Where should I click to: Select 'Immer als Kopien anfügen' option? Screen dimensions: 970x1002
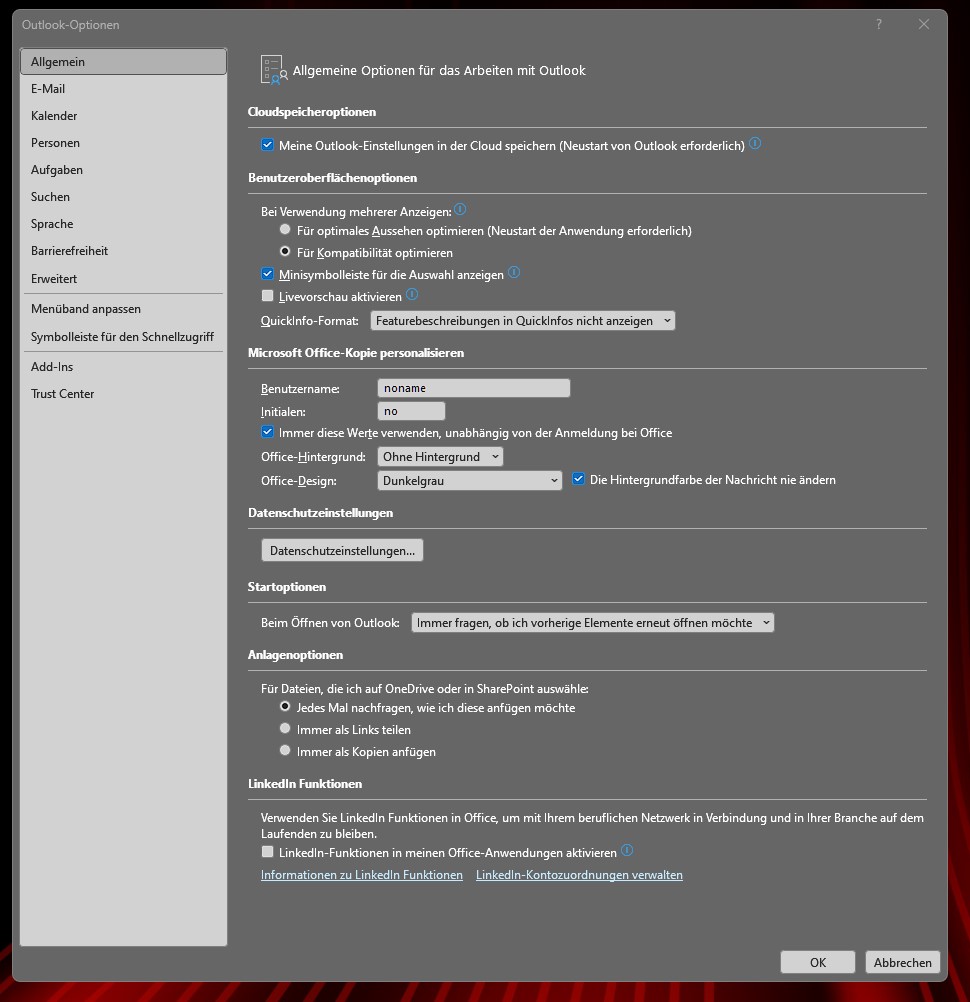coord(285,751)
